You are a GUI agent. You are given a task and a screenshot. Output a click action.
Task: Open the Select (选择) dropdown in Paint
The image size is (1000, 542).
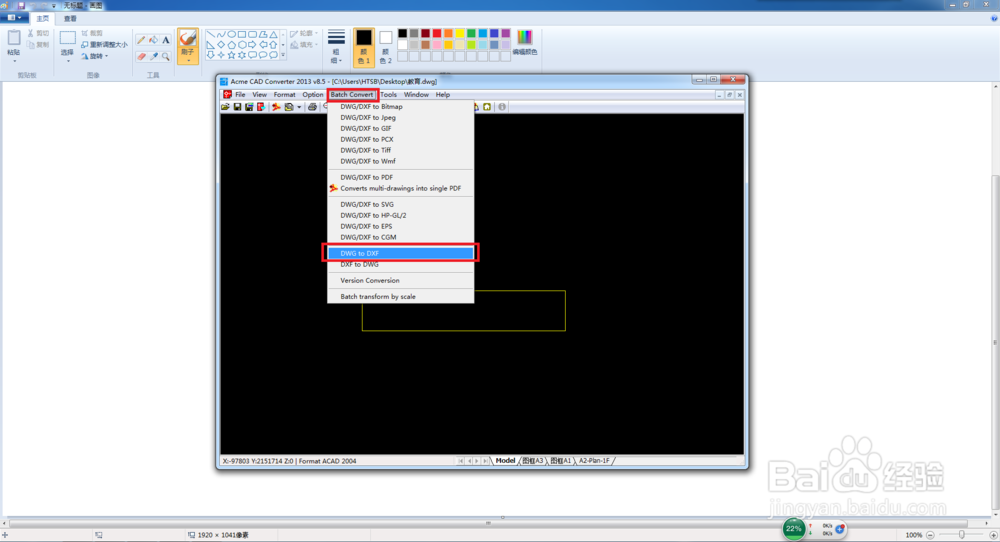pos(67,55)
